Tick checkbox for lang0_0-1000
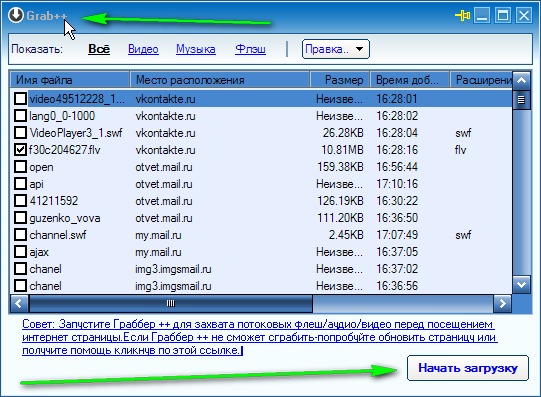 [x=20, y=116]
